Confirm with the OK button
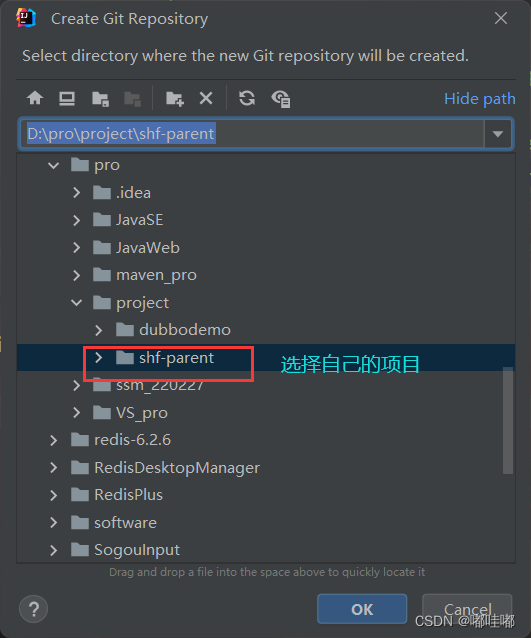 362,609
